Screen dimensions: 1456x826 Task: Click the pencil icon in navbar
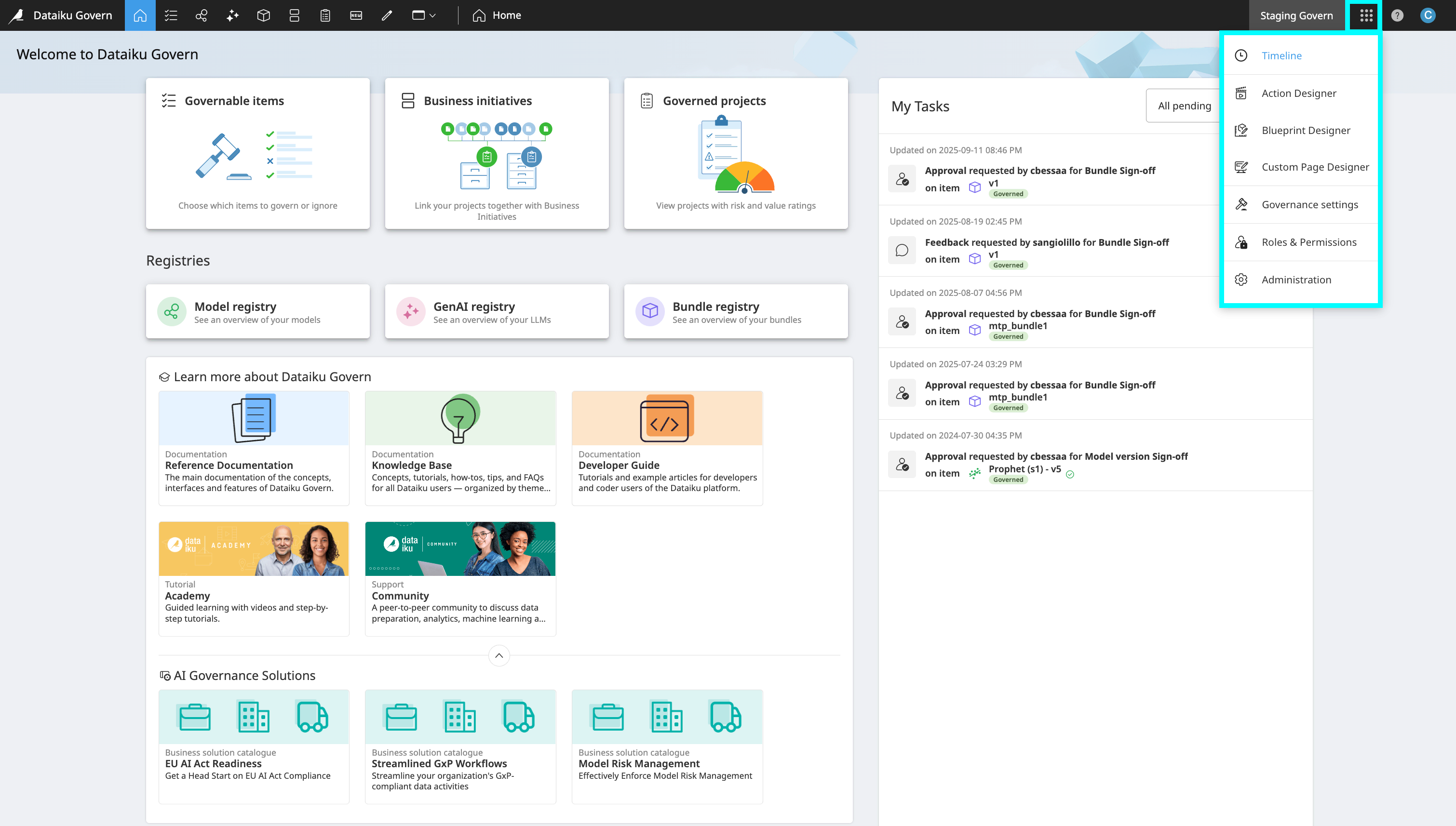(x=387, y=15)
